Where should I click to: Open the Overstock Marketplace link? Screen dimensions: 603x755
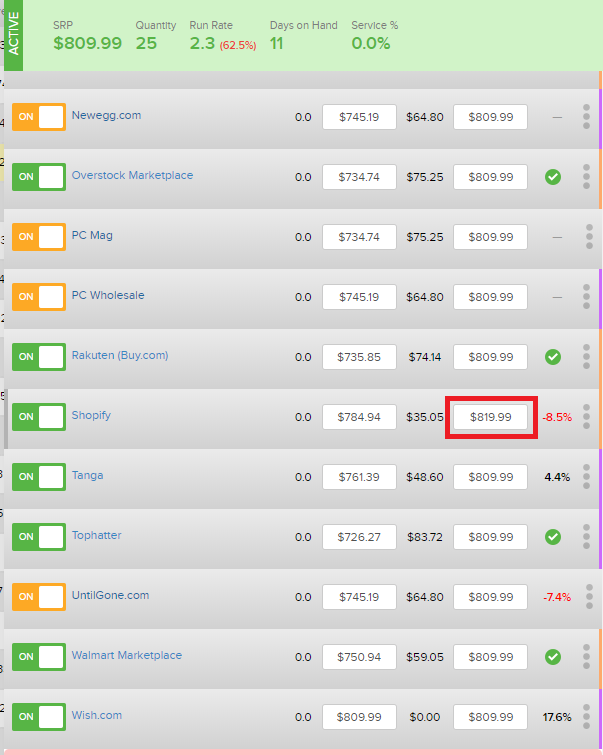coord(132,175)
